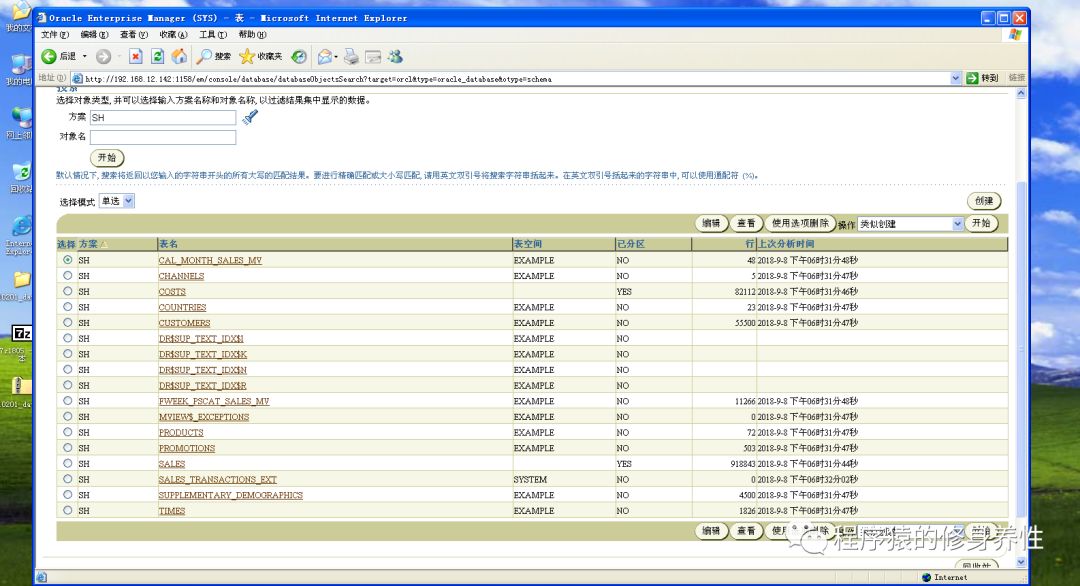Click the Refresh page icon
Image resolution: width=1080 pixels, height=586 pixels.
158,56
